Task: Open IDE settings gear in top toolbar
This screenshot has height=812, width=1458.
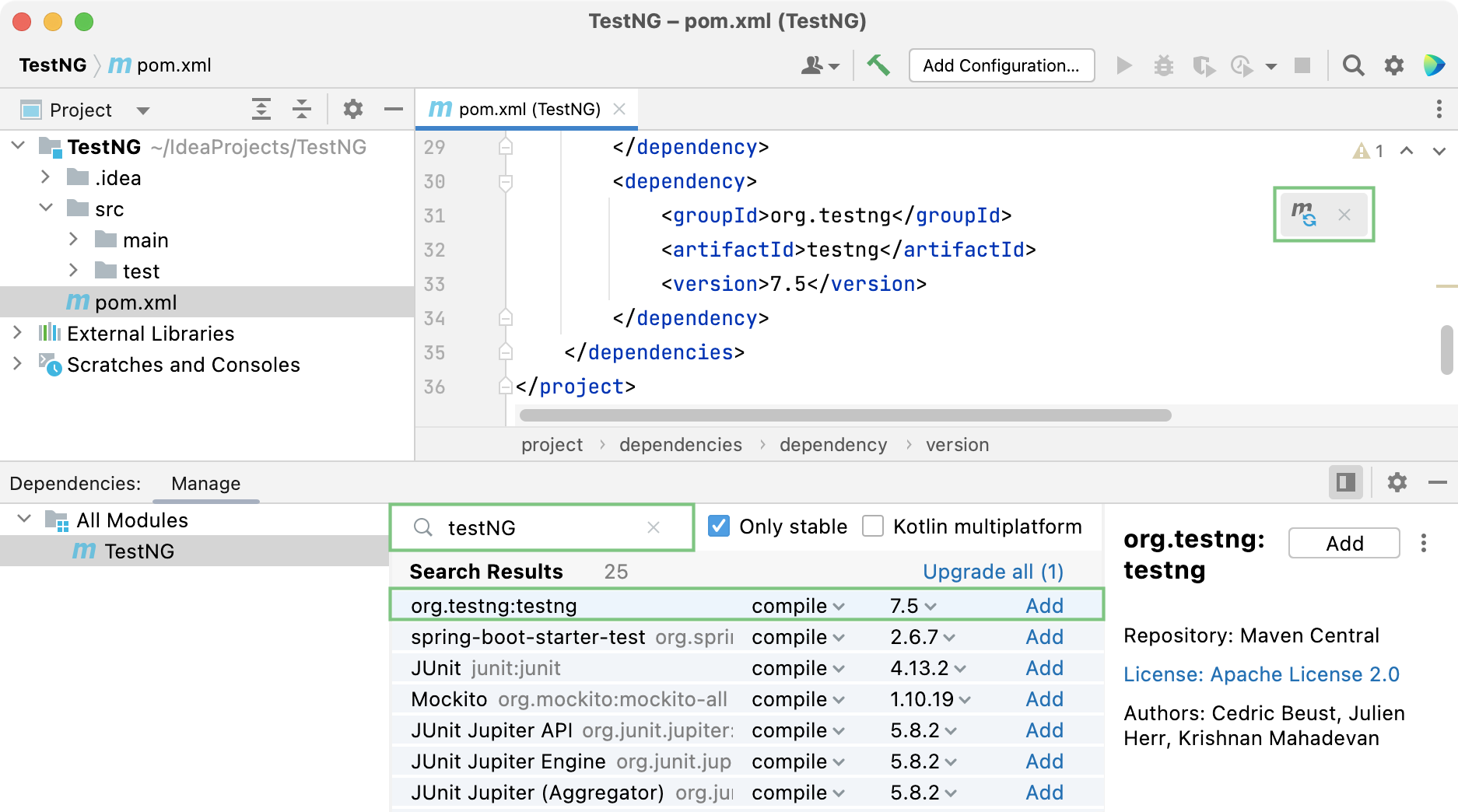Action: click(1394, 65)
